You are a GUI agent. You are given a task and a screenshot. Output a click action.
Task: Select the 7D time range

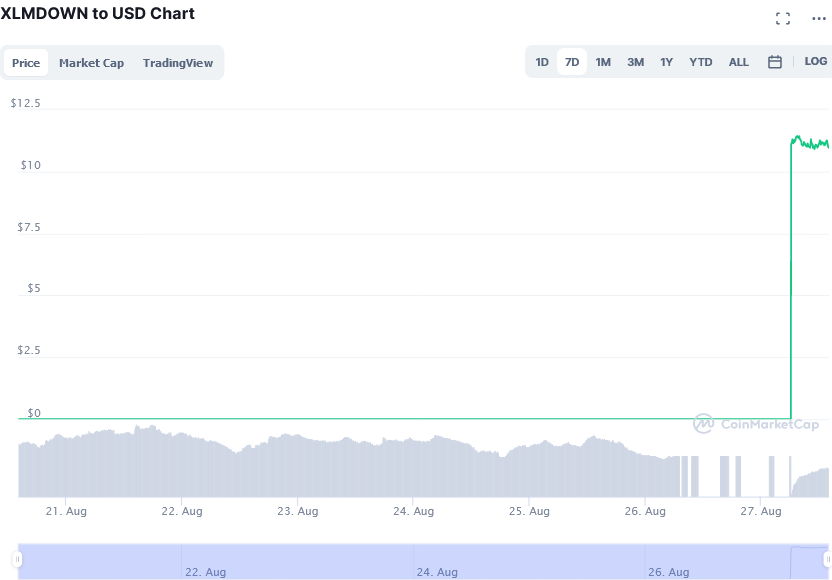click(572, 62)
